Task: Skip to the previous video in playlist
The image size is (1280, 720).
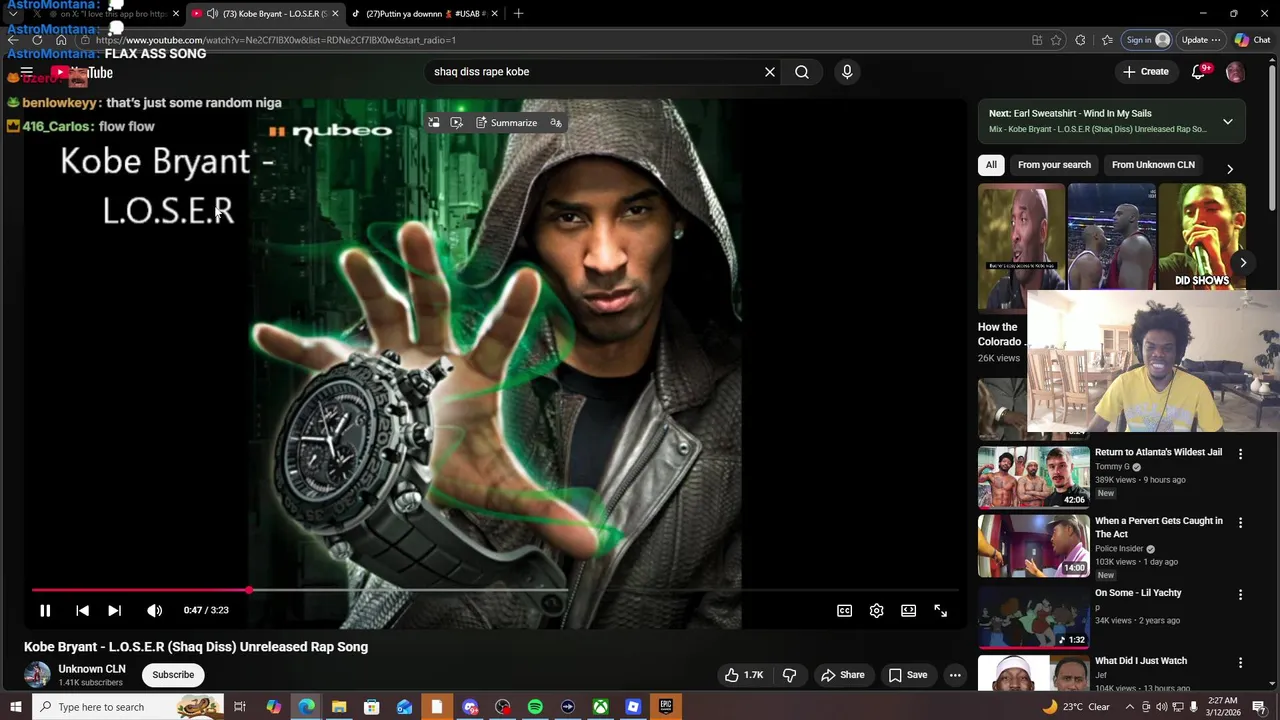Action: [82, 610]
